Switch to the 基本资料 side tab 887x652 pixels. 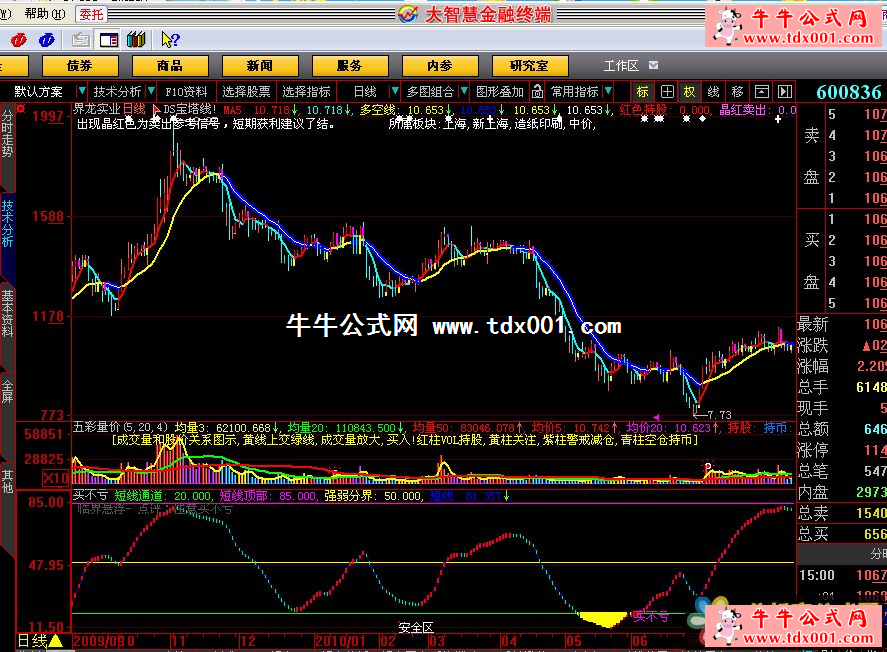pyautogui.click(x=7, y=313)
